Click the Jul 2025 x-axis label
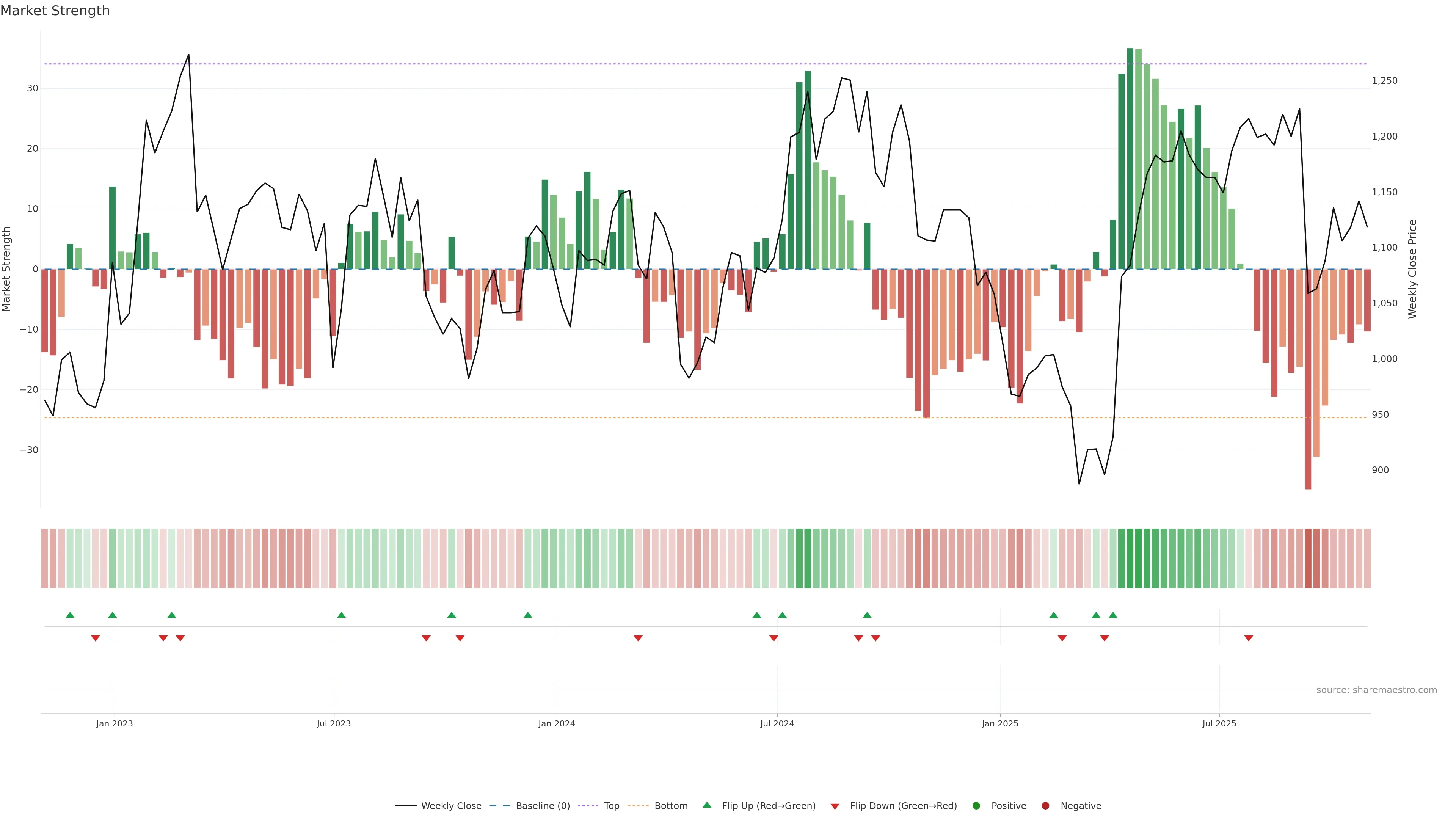Viewport: 1456px width, 819px height. click(1219, 723)
